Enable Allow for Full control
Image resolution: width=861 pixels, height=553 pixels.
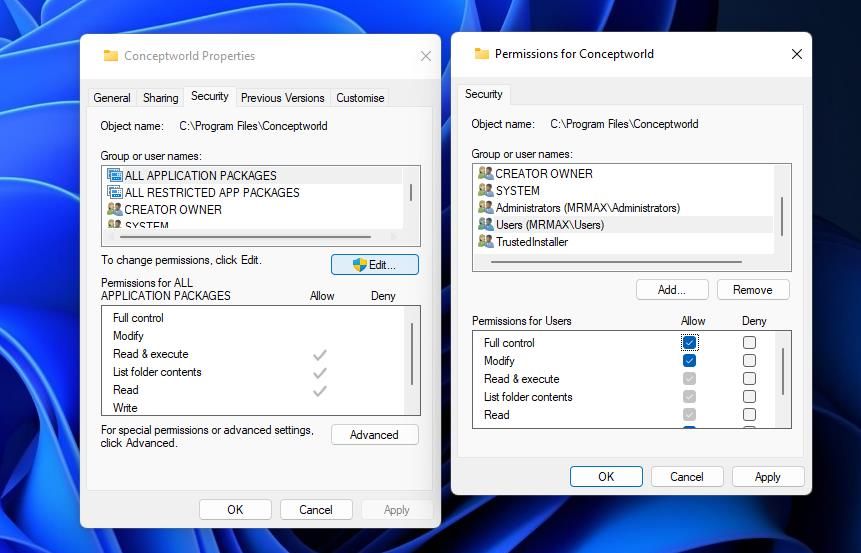tap(689, 343)
